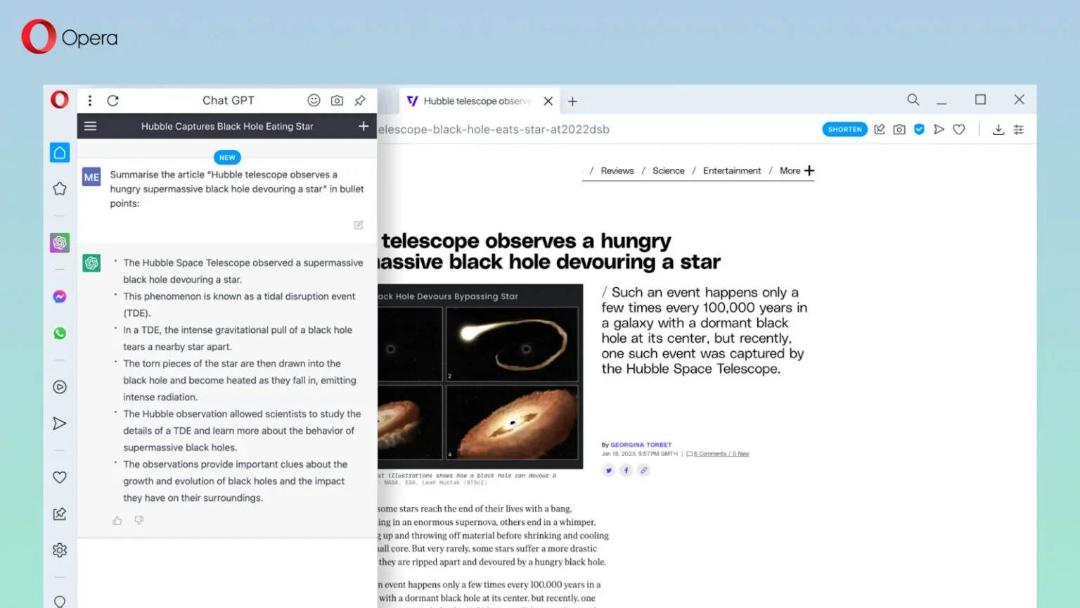Open the downloads icon in toolbar
This screenshot has width=1080, height=608.
(x=998, y=129)
